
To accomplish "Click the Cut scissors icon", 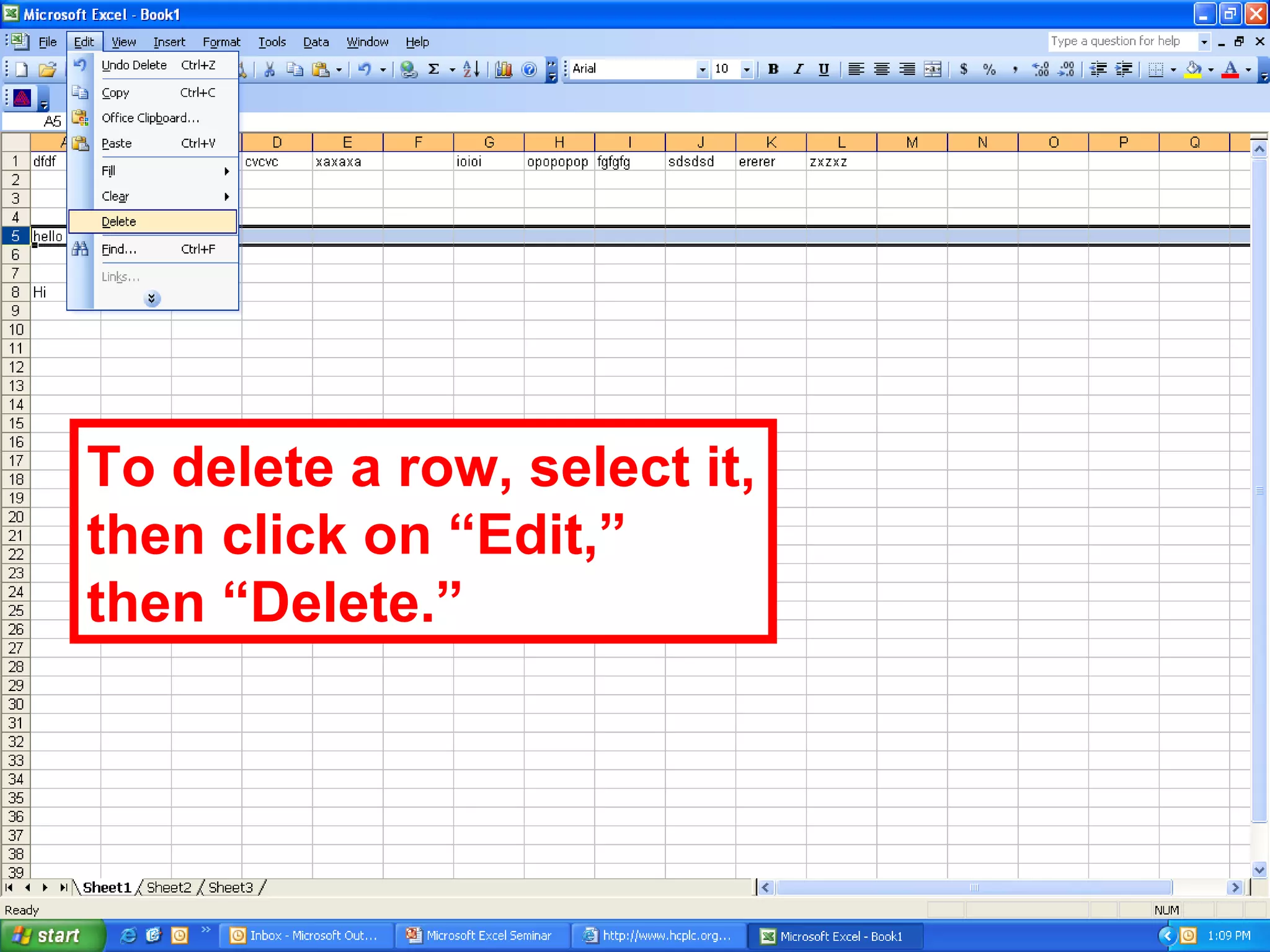I will pyautogui.click(x=269, y=69).
